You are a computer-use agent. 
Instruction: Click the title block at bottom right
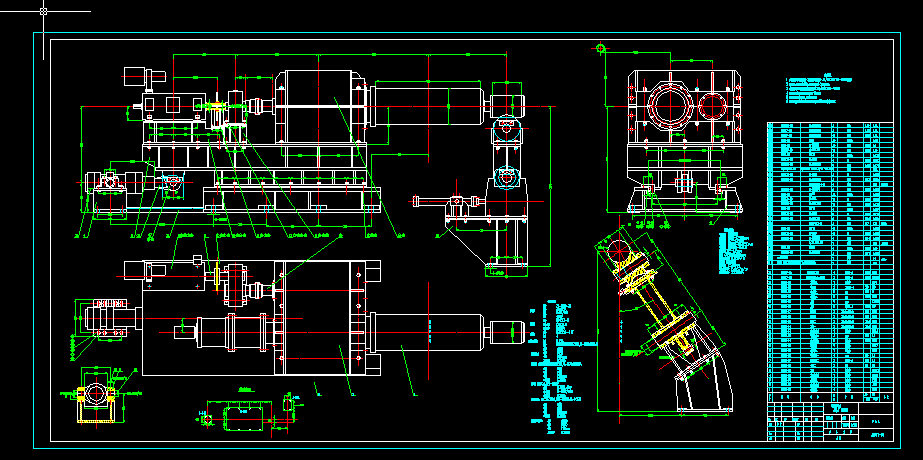(830, 421)
